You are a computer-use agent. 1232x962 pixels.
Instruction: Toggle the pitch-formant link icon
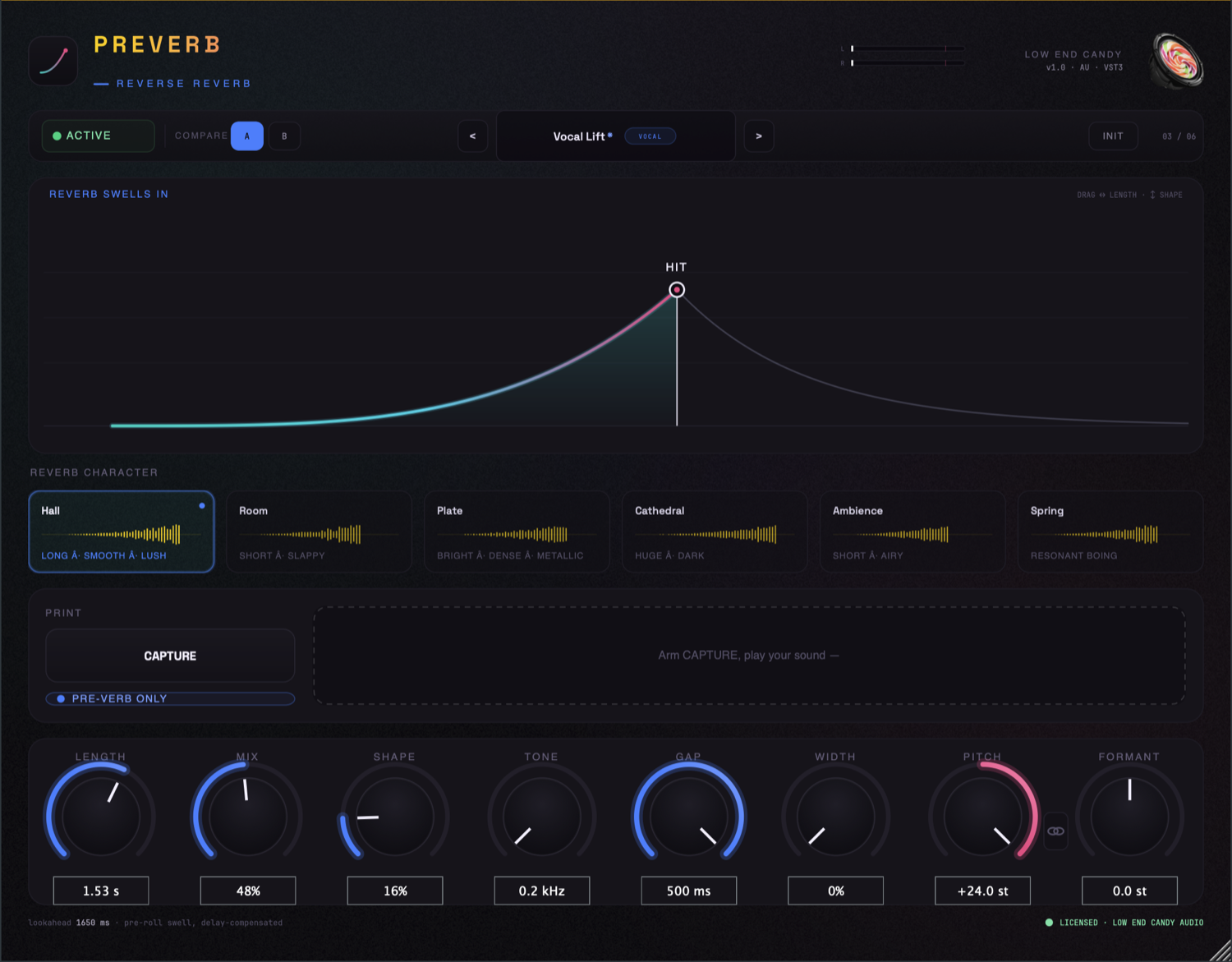pos(1056,831)
